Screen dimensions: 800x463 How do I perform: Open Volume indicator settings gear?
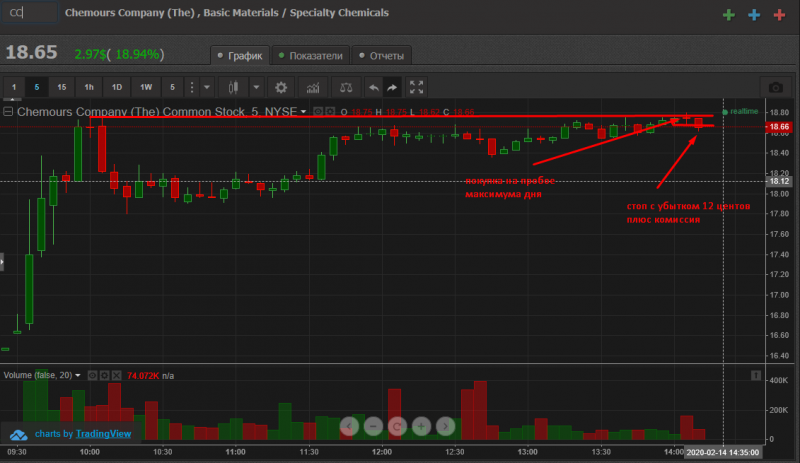click(105, 375)
